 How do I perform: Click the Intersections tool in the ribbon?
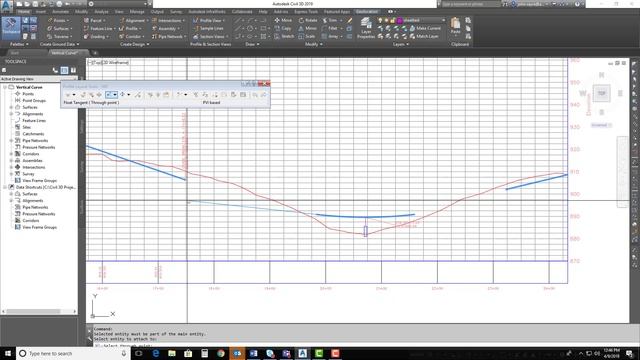point(168,20)
